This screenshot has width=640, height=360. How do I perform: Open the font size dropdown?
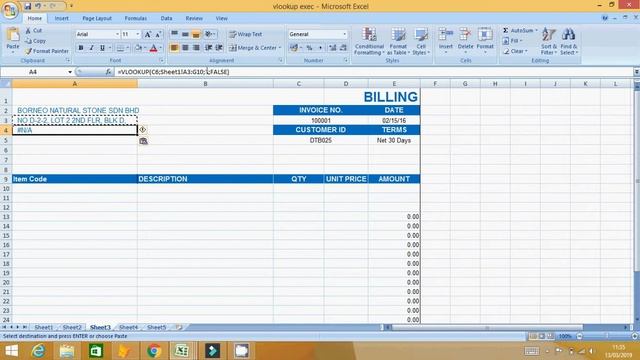(x=138, y=34)
